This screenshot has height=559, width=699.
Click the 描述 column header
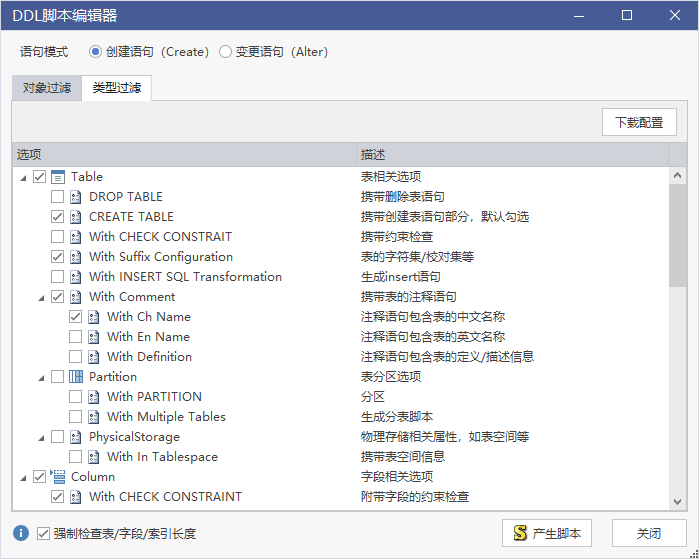(513, 155)
